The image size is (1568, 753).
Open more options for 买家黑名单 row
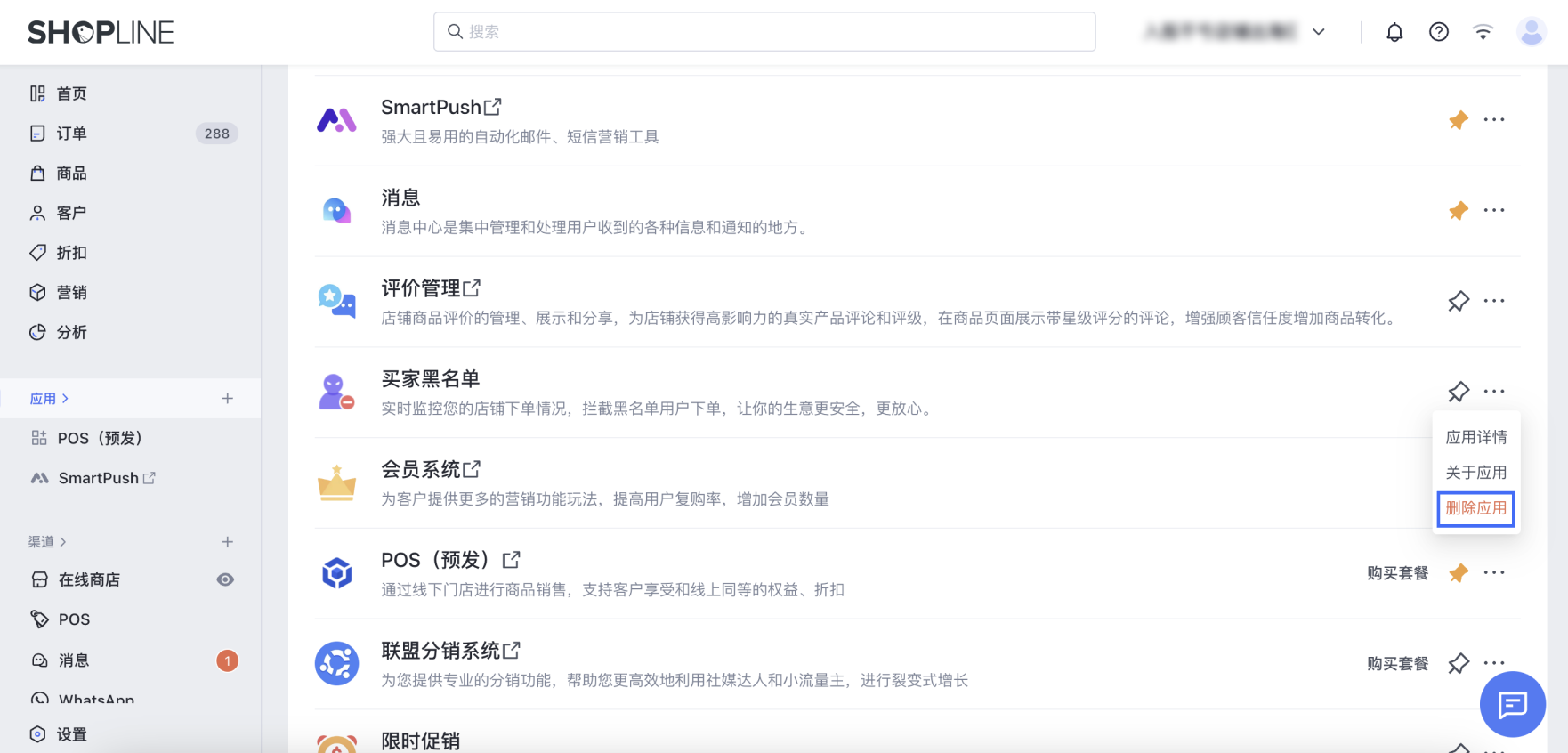coord(1494,392)
